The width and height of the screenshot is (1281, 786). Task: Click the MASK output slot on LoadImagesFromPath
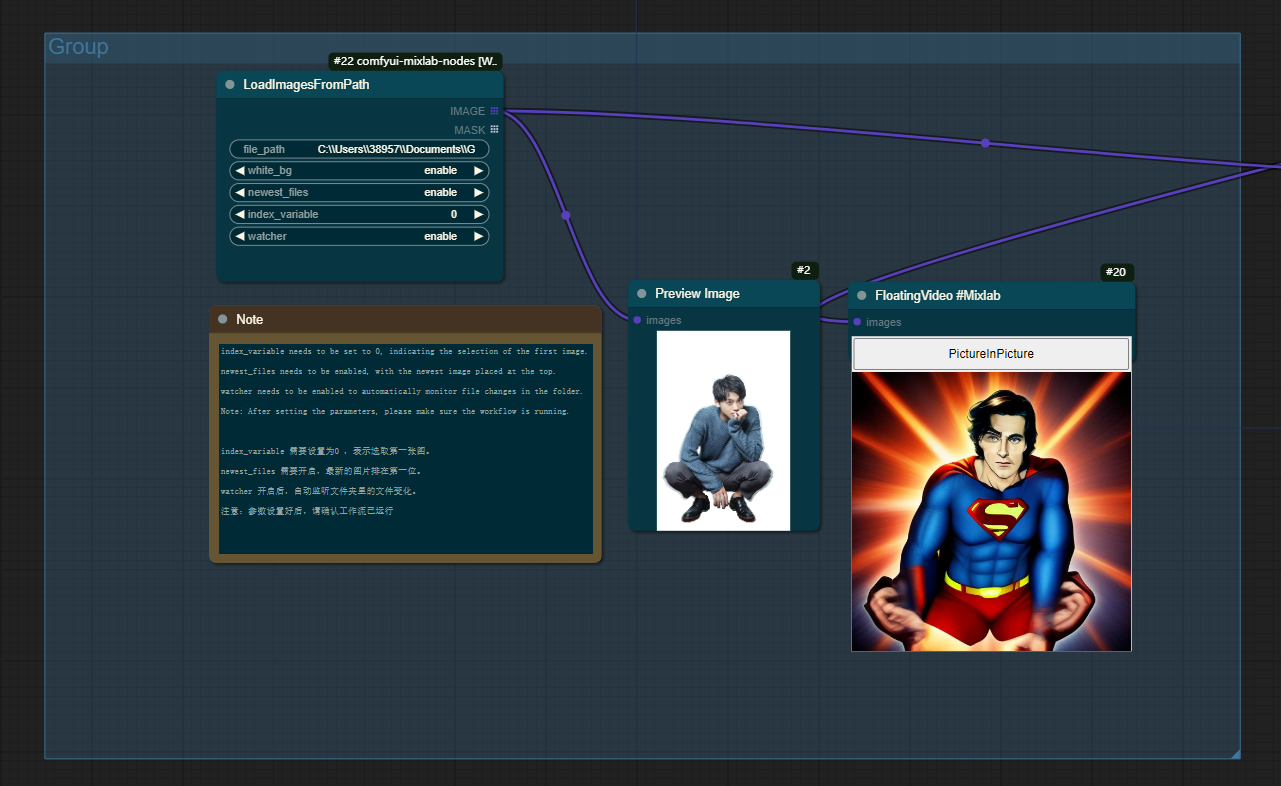494,130
